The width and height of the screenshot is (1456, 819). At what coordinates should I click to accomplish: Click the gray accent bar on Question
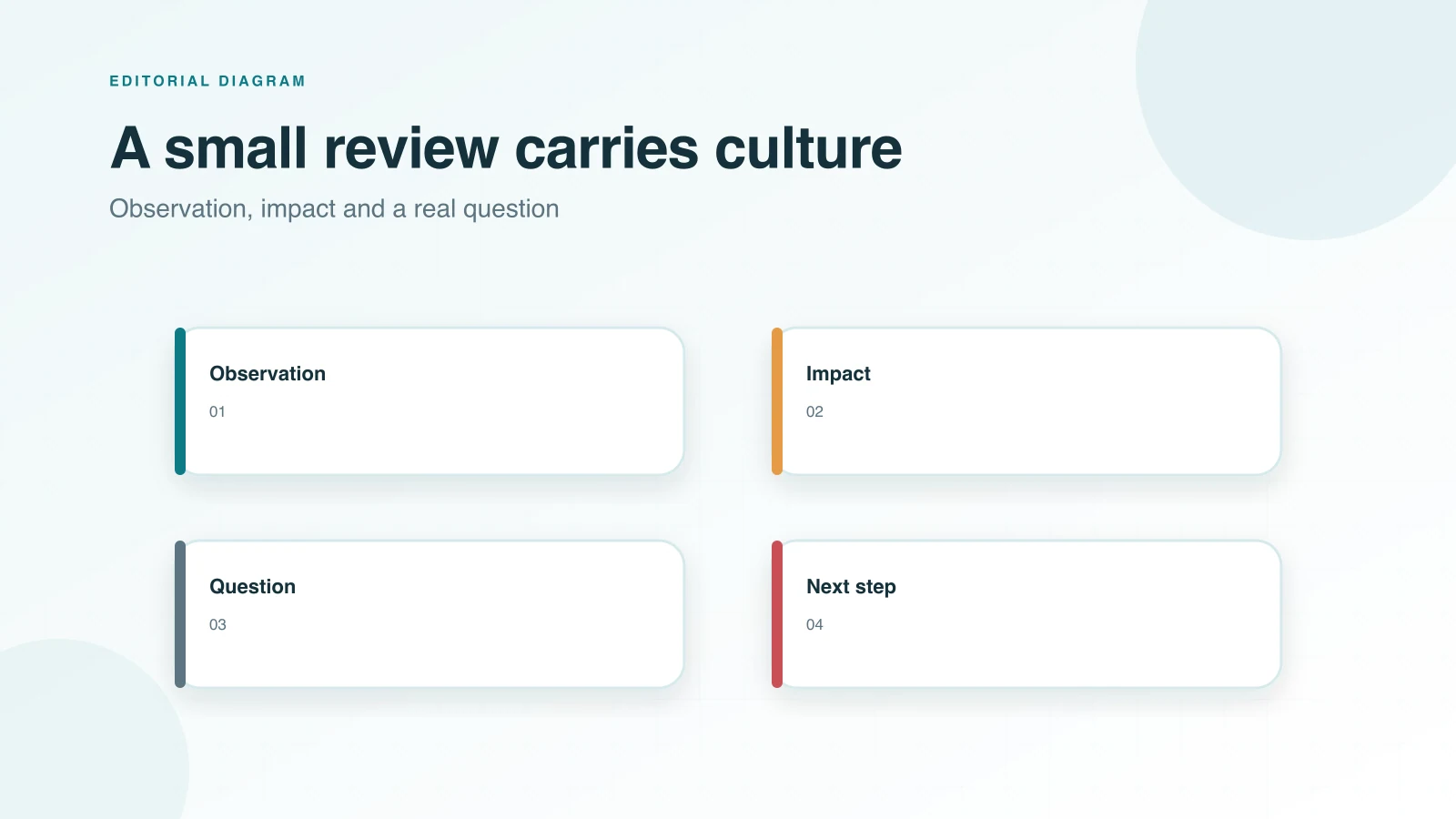pyautogui.click(x=180, y=614)
